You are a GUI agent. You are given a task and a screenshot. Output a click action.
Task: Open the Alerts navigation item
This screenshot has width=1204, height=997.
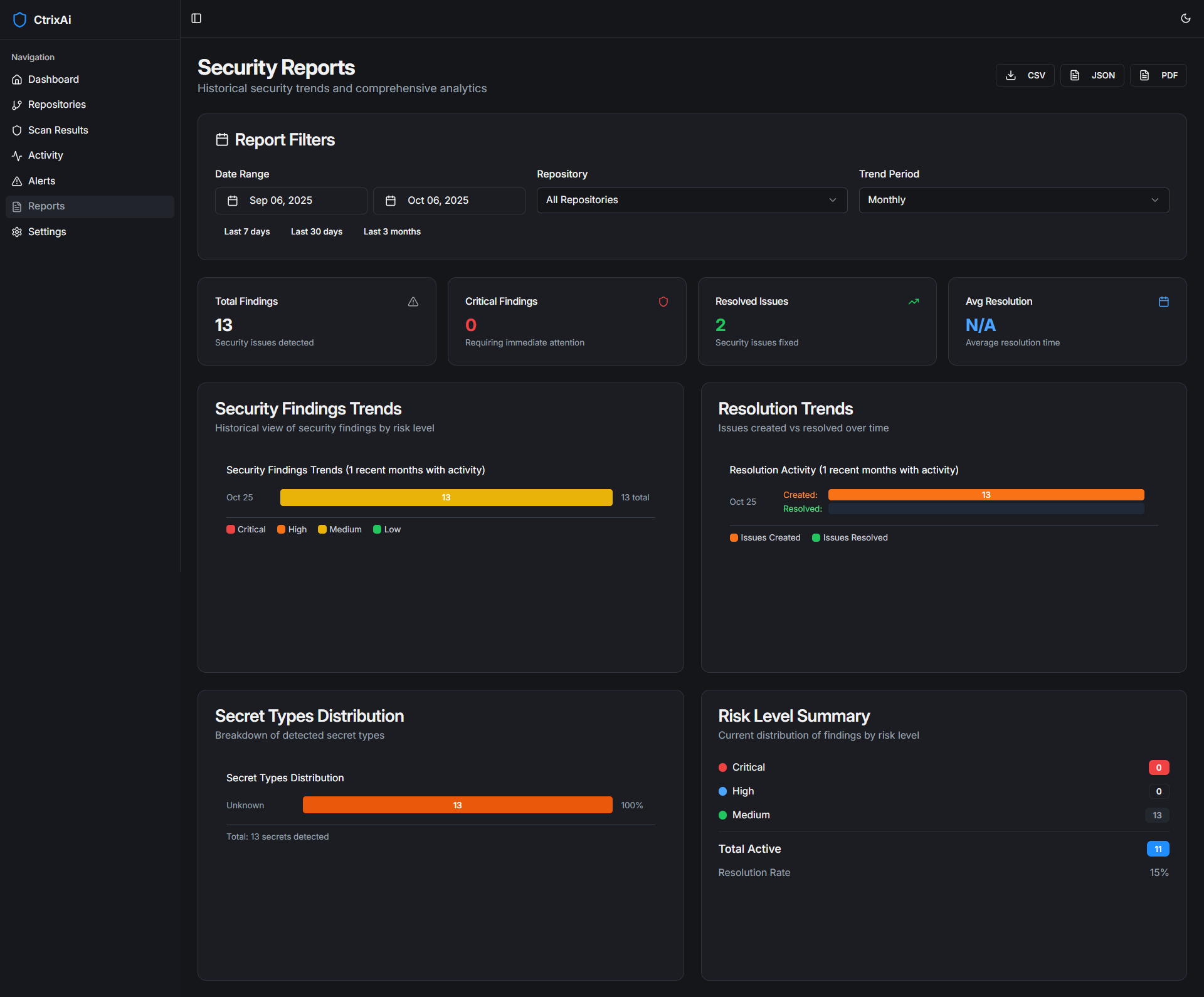point(41,181)
